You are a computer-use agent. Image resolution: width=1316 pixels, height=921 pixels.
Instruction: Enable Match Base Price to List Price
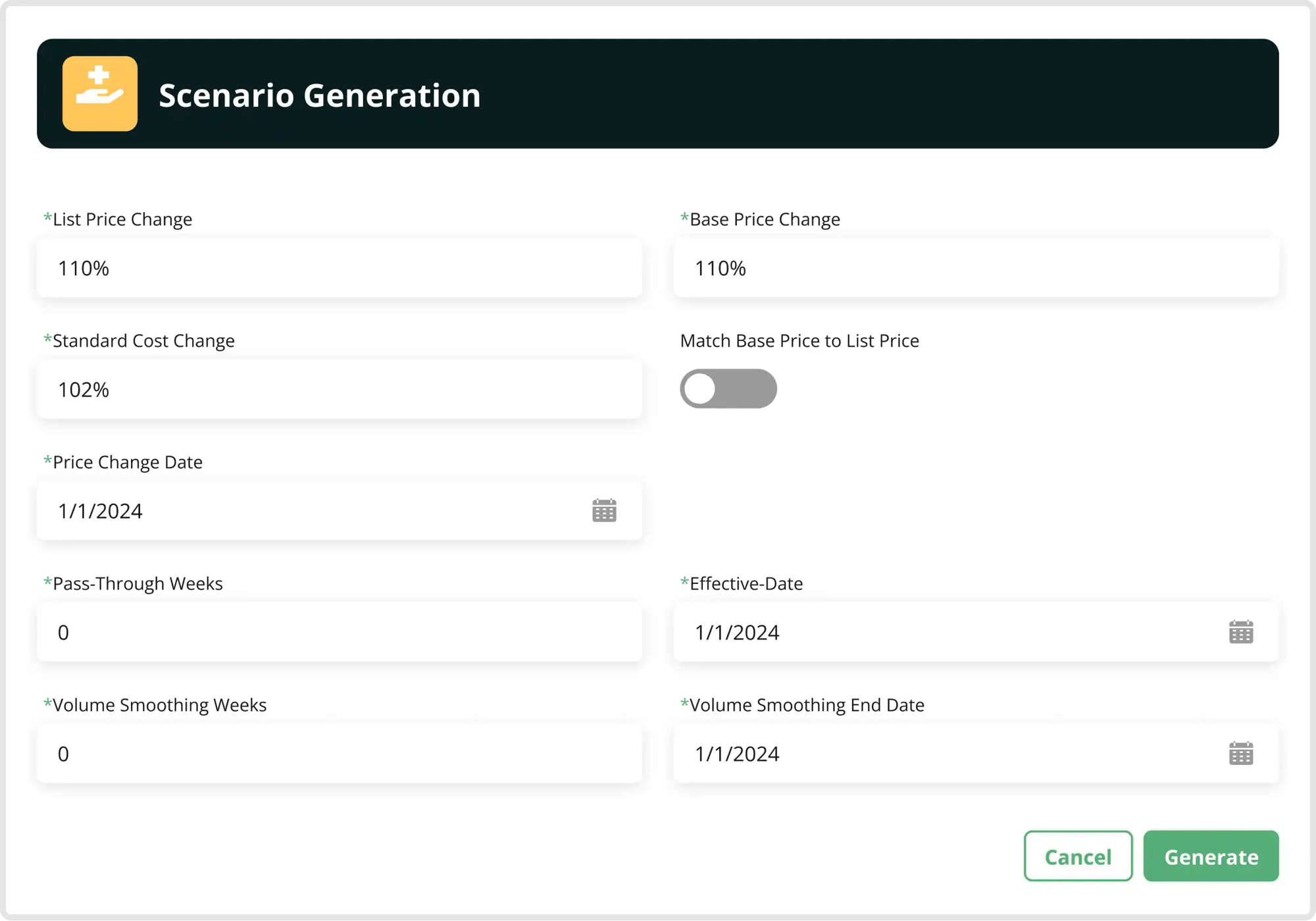(x=728, y=388)
